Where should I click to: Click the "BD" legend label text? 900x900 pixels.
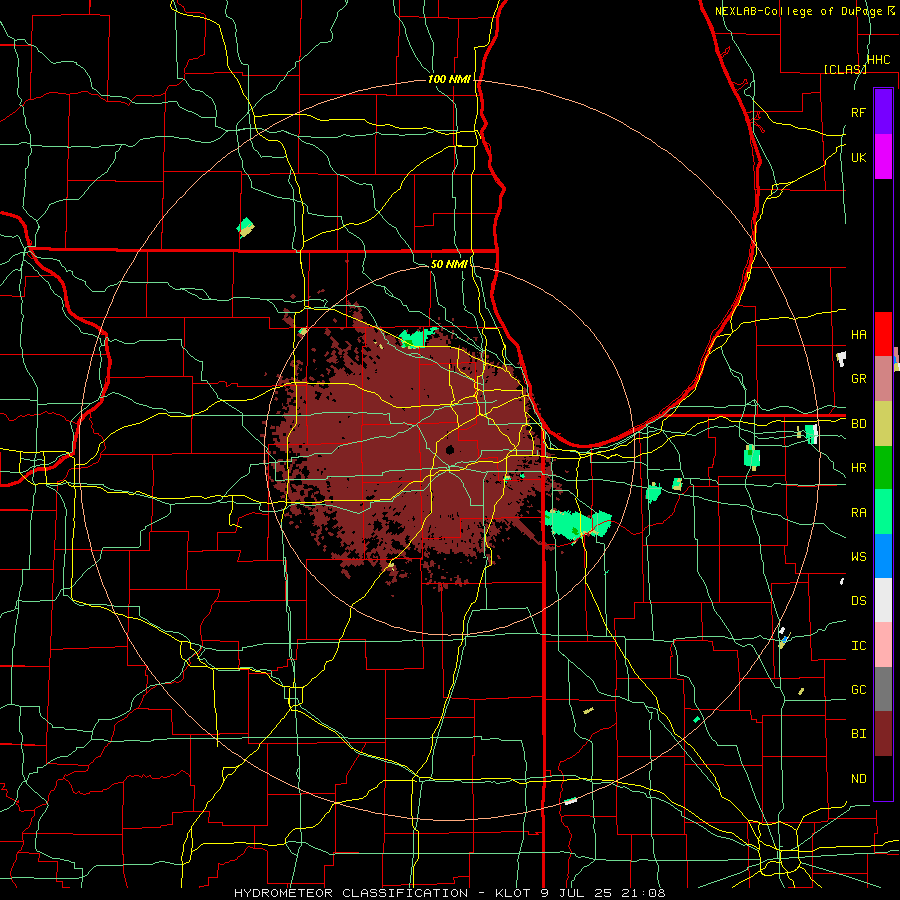coord(858,424)
